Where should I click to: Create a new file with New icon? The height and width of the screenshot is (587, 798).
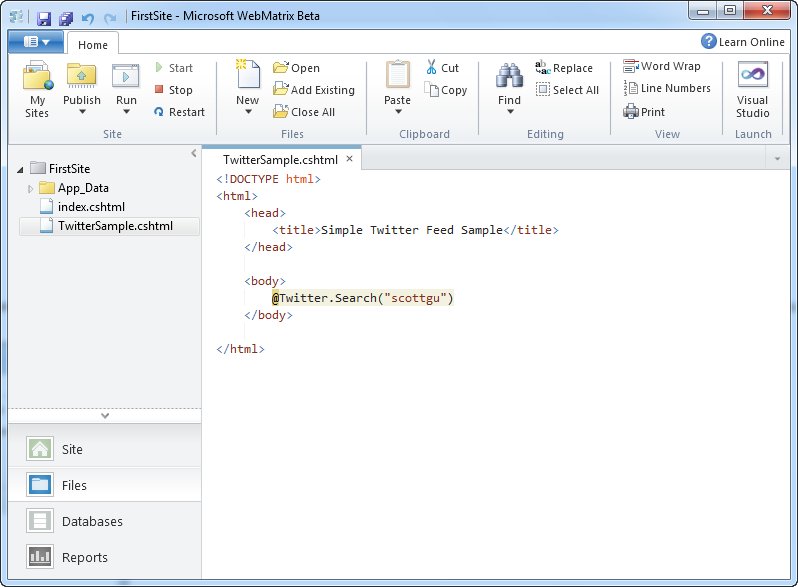pyautogui.click(x=248, y=74)
